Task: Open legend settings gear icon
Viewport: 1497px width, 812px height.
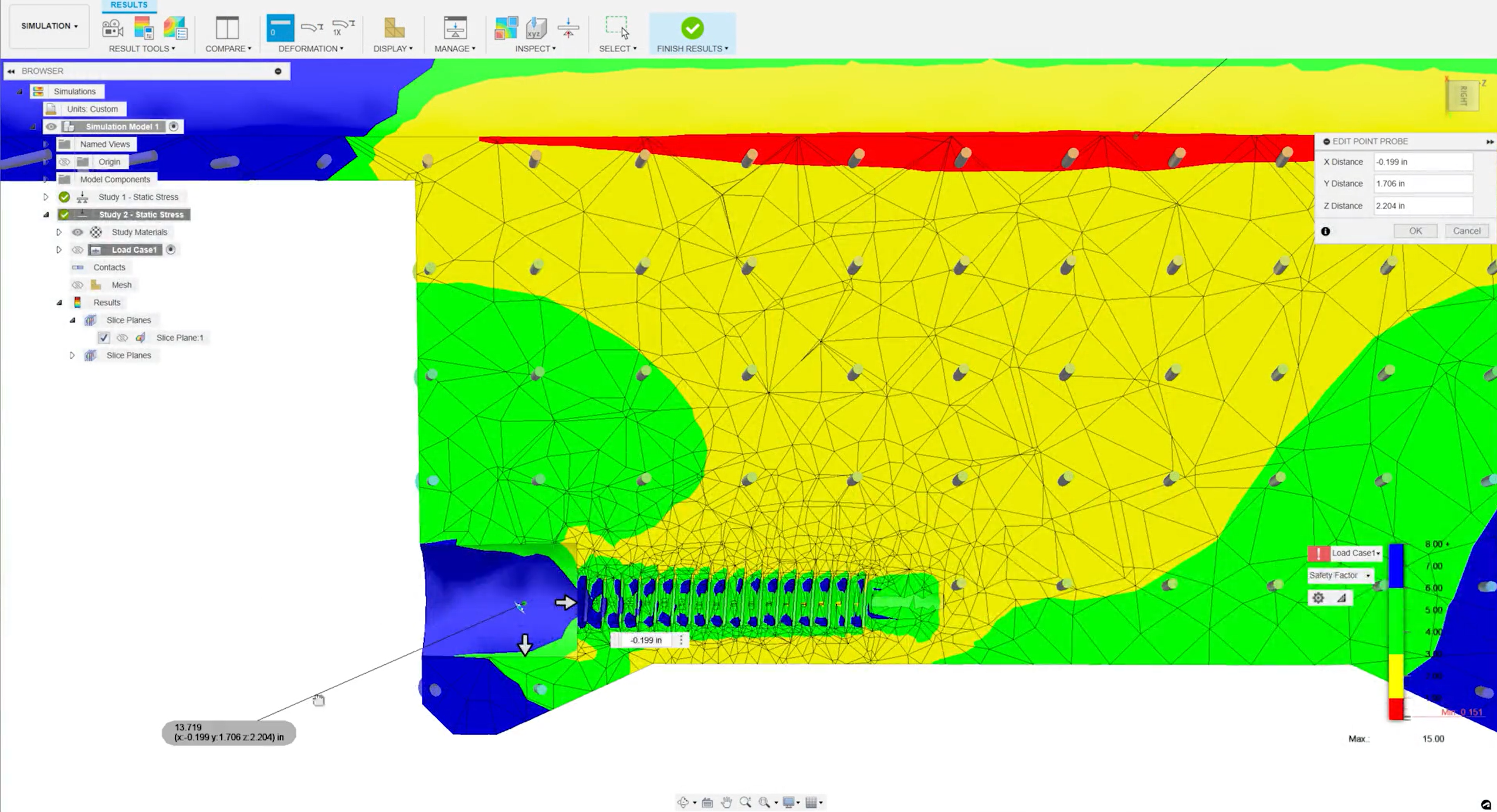Action: (1318, 598)
